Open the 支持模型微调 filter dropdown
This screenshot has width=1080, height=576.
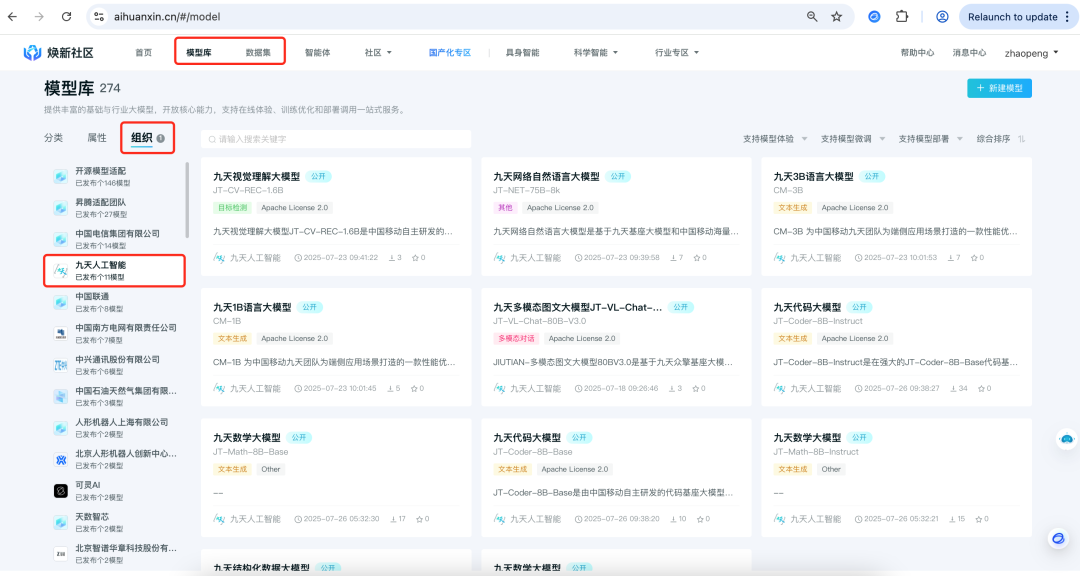(x=853, y=139)
